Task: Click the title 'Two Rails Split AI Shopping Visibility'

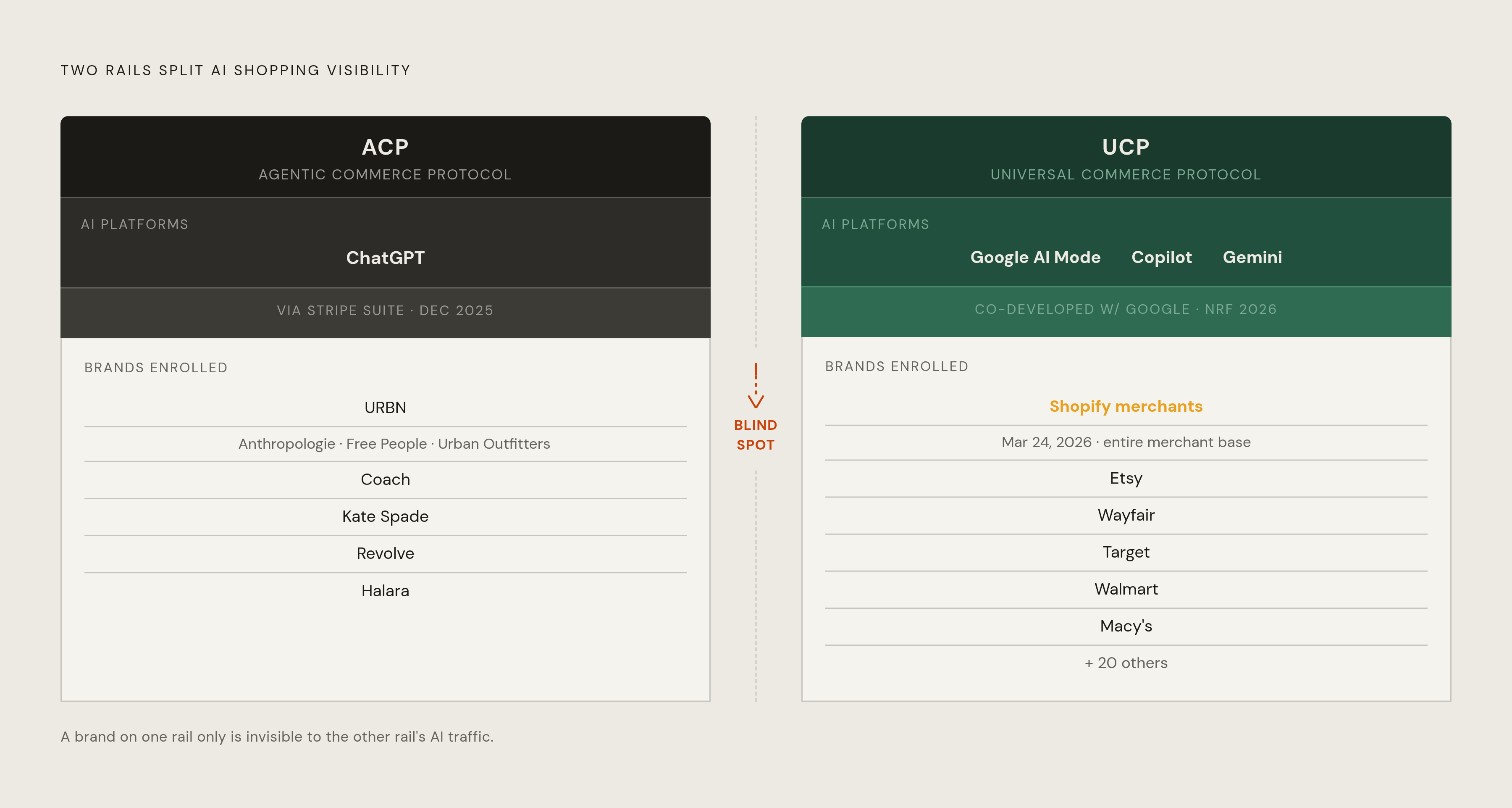Action: click(x=235, y=71)
